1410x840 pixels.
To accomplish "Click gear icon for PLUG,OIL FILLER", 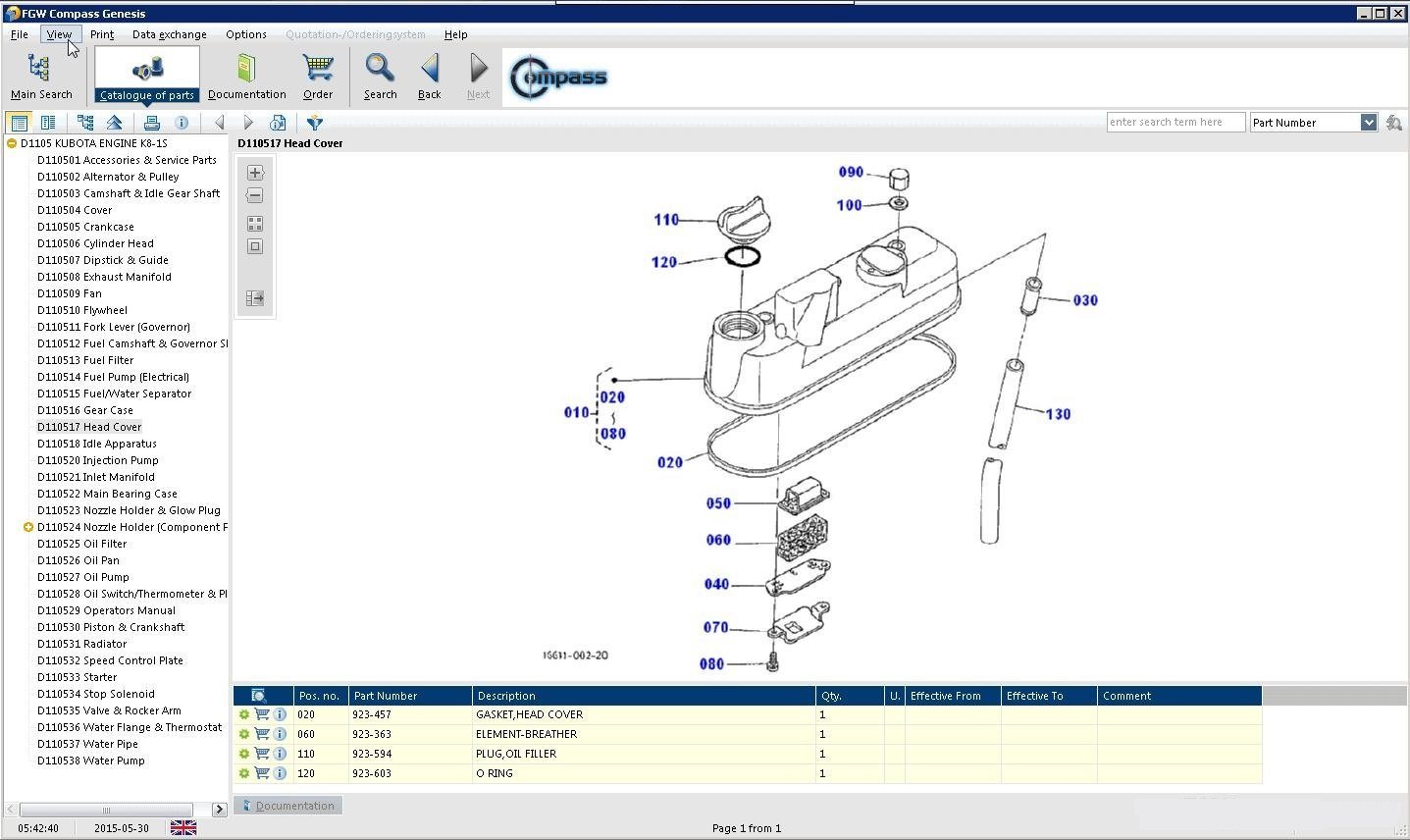I will (244, 754).
